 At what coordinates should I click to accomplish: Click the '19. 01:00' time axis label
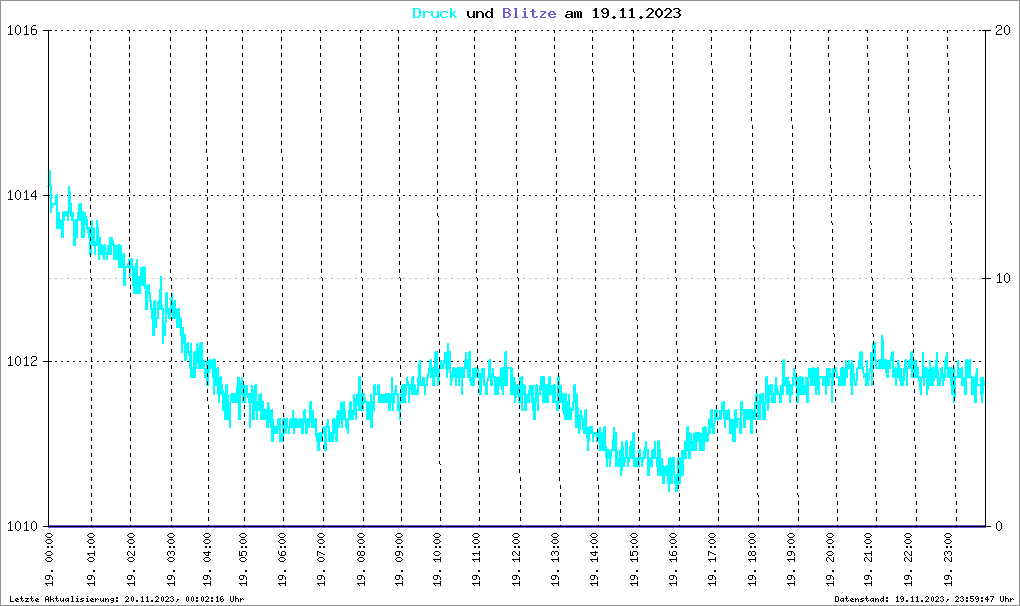(x=91, y=560)
